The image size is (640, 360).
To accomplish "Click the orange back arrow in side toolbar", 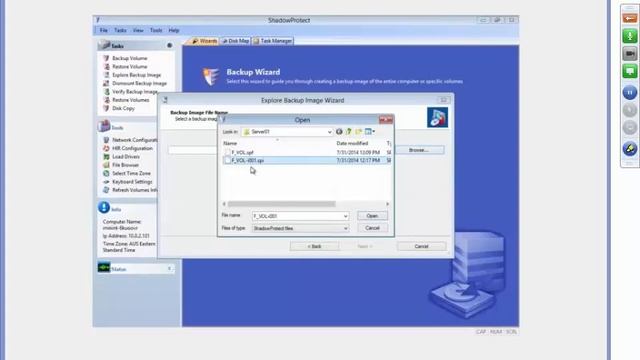I will [630, 19].
